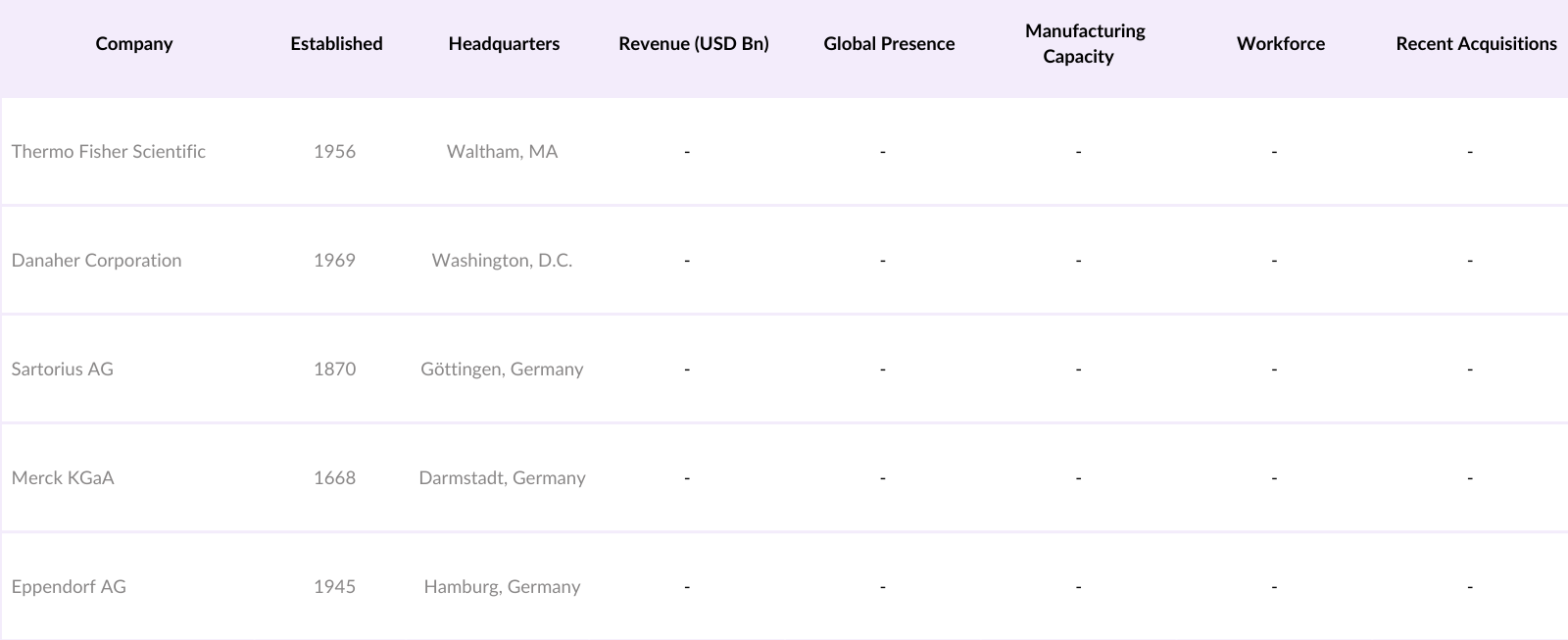1568x640 pixels.
Task: Open Thermo Fisher Scientific company entry
Action: tap(109, 152)
